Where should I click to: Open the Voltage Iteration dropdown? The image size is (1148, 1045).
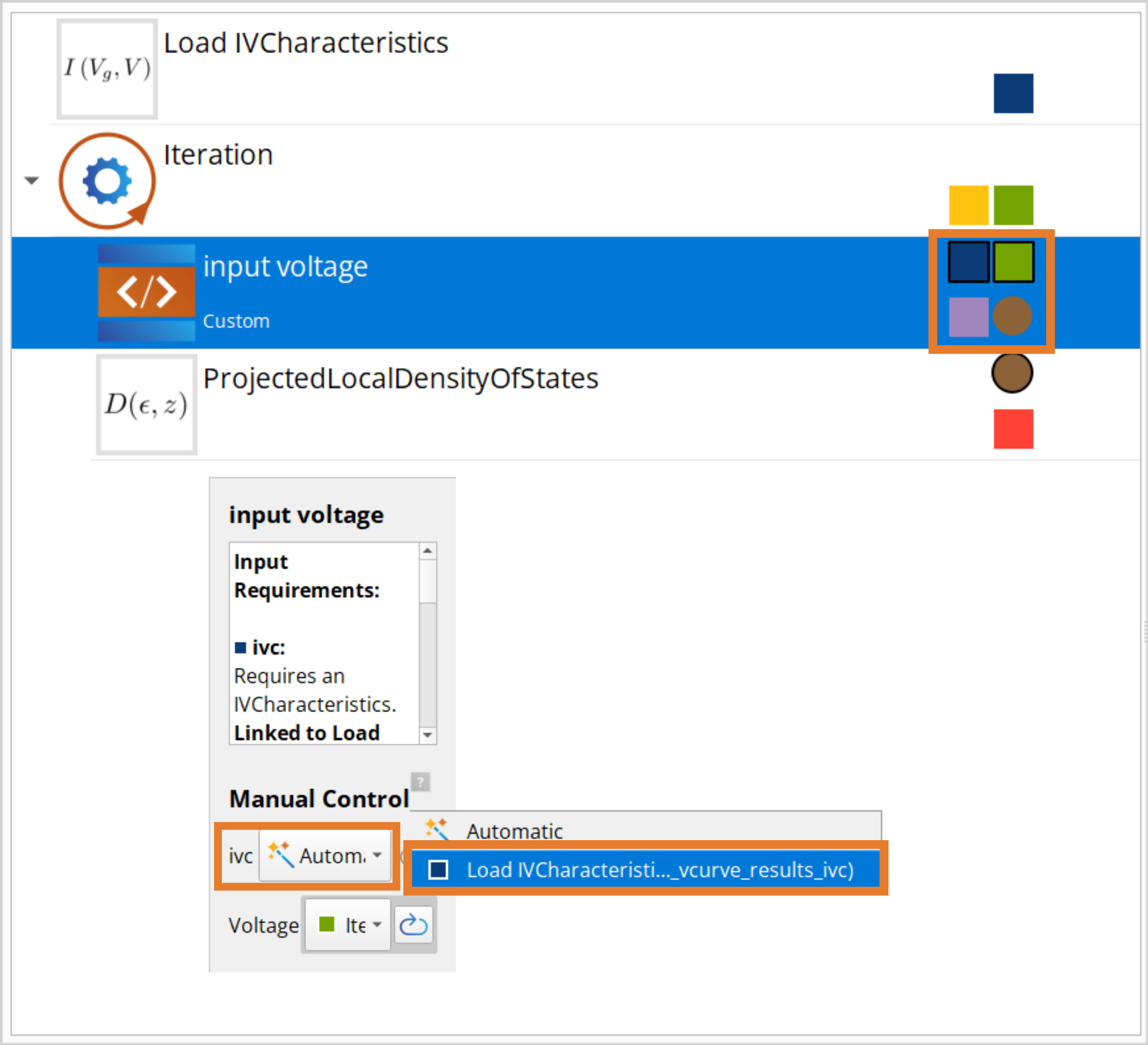coord(348,925)
